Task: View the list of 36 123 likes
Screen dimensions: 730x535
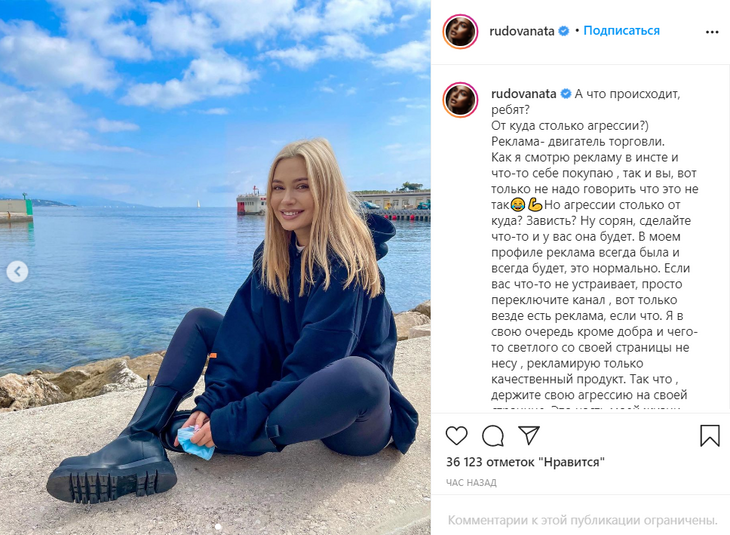Action: pos(525,462)
